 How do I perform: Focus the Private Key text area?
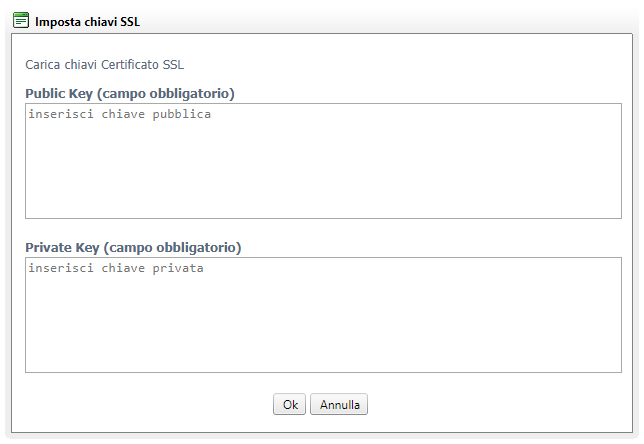tap(323, 315)
